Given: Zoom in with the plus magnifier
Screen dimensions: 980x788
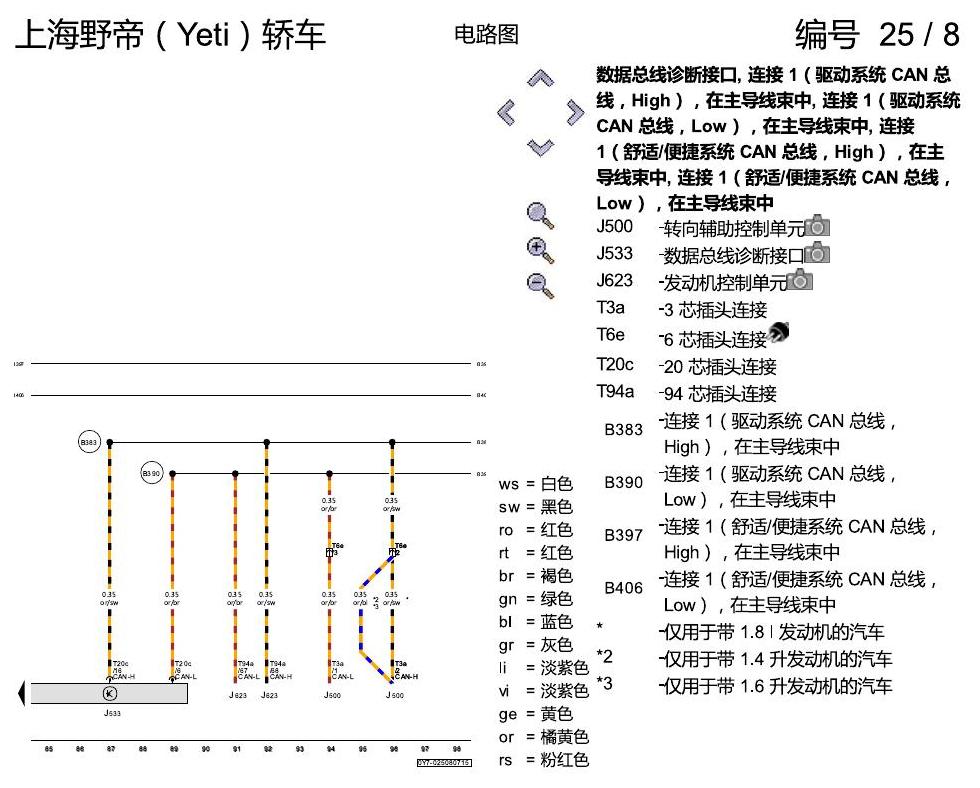Looking at the screenshot, I should click(x=540, y=251).
